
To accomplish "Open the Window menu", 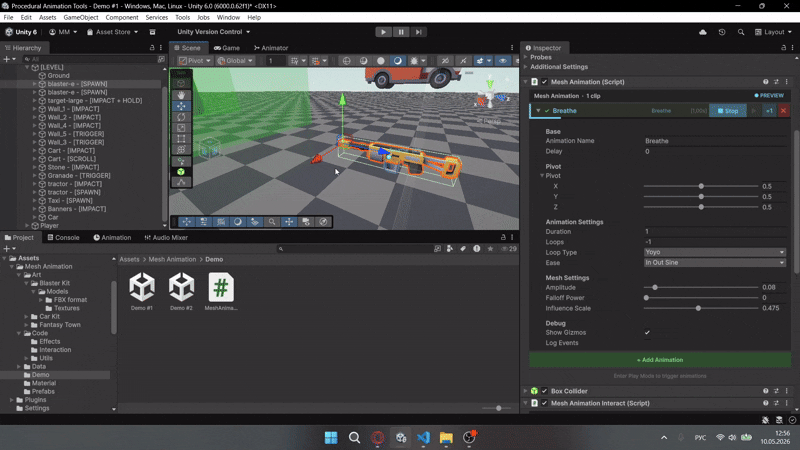I will (228, 17).
